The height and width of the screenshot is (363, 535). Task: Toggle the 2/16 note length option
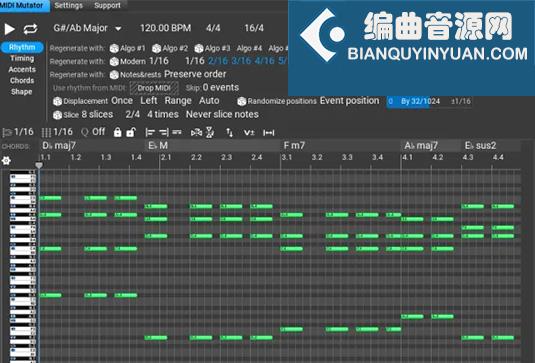[x=218, y=61]
